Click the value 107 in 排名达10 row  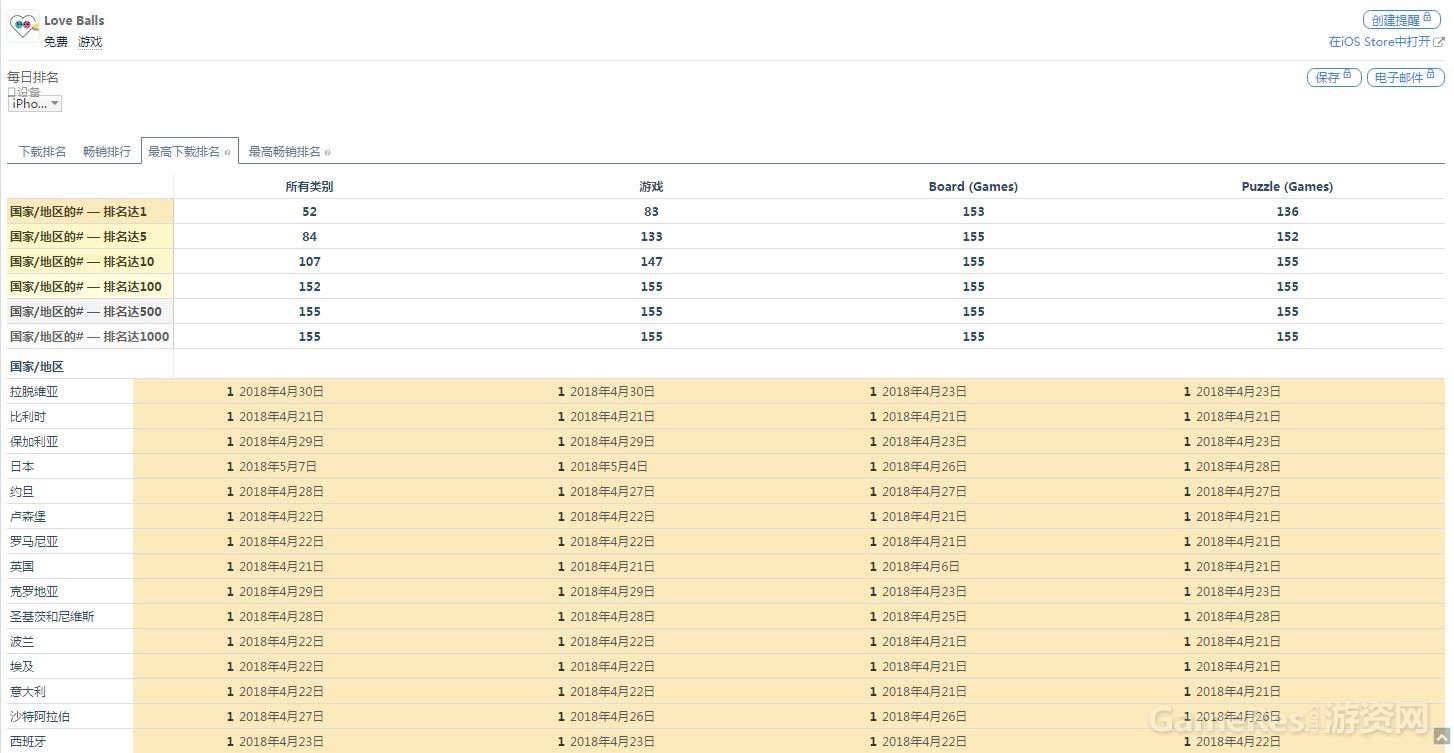click(310, 262)
